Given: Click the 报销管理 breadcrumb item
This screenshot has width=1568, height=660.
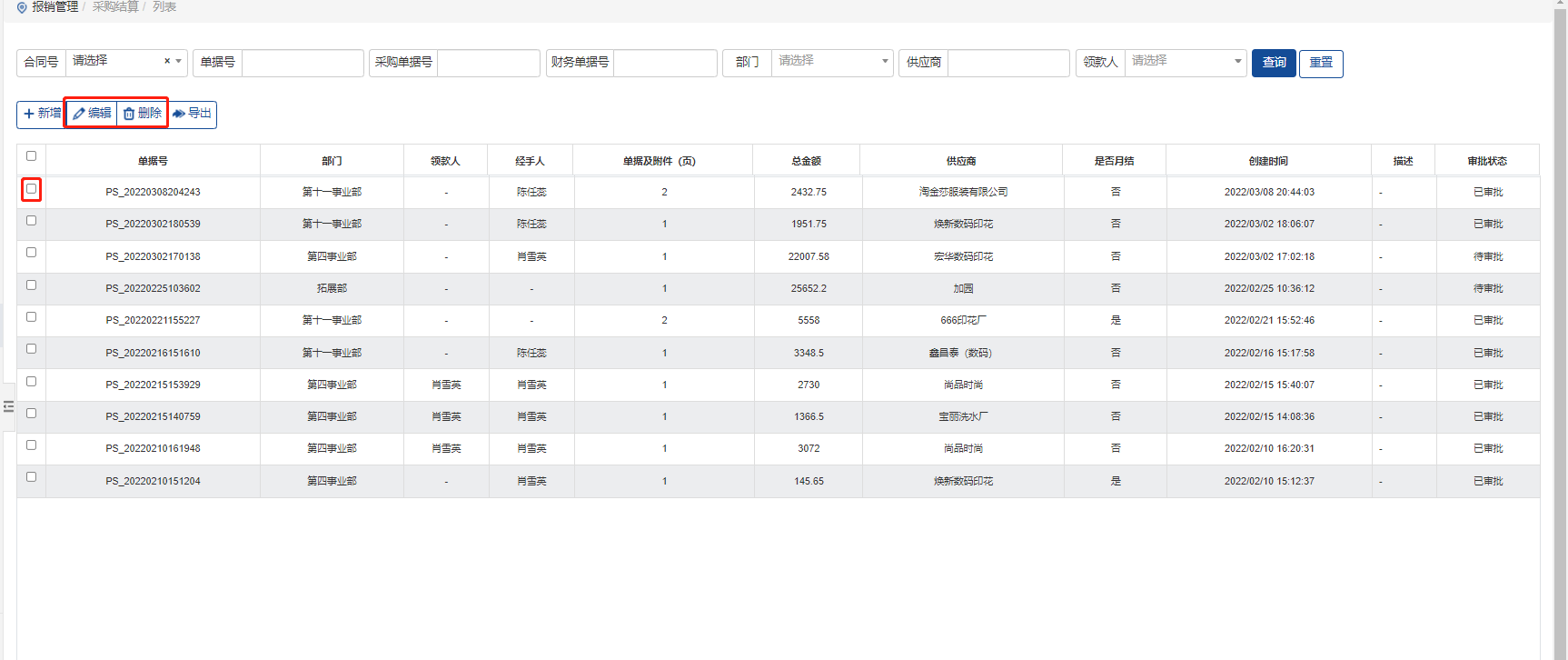Looking at the screenshot, I should 55,7.
